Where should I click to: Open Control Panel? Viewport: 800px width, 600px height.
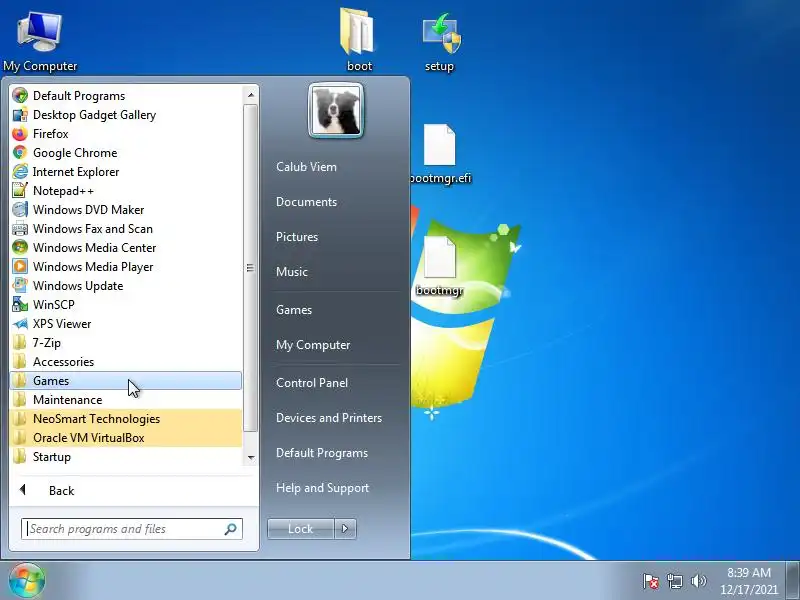(x=312, y=383)
